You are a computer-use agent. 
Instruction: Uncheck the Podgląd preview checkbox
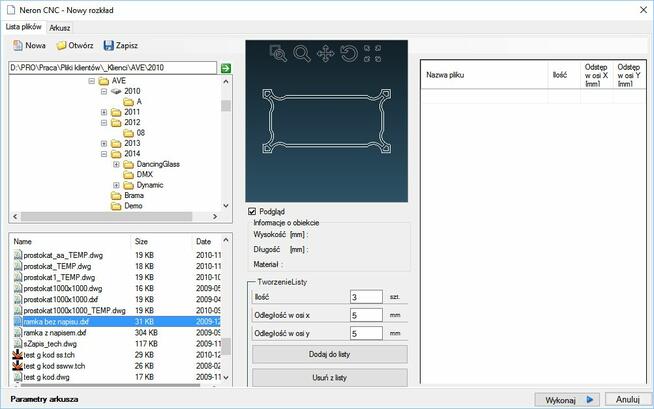click(252, 211)
